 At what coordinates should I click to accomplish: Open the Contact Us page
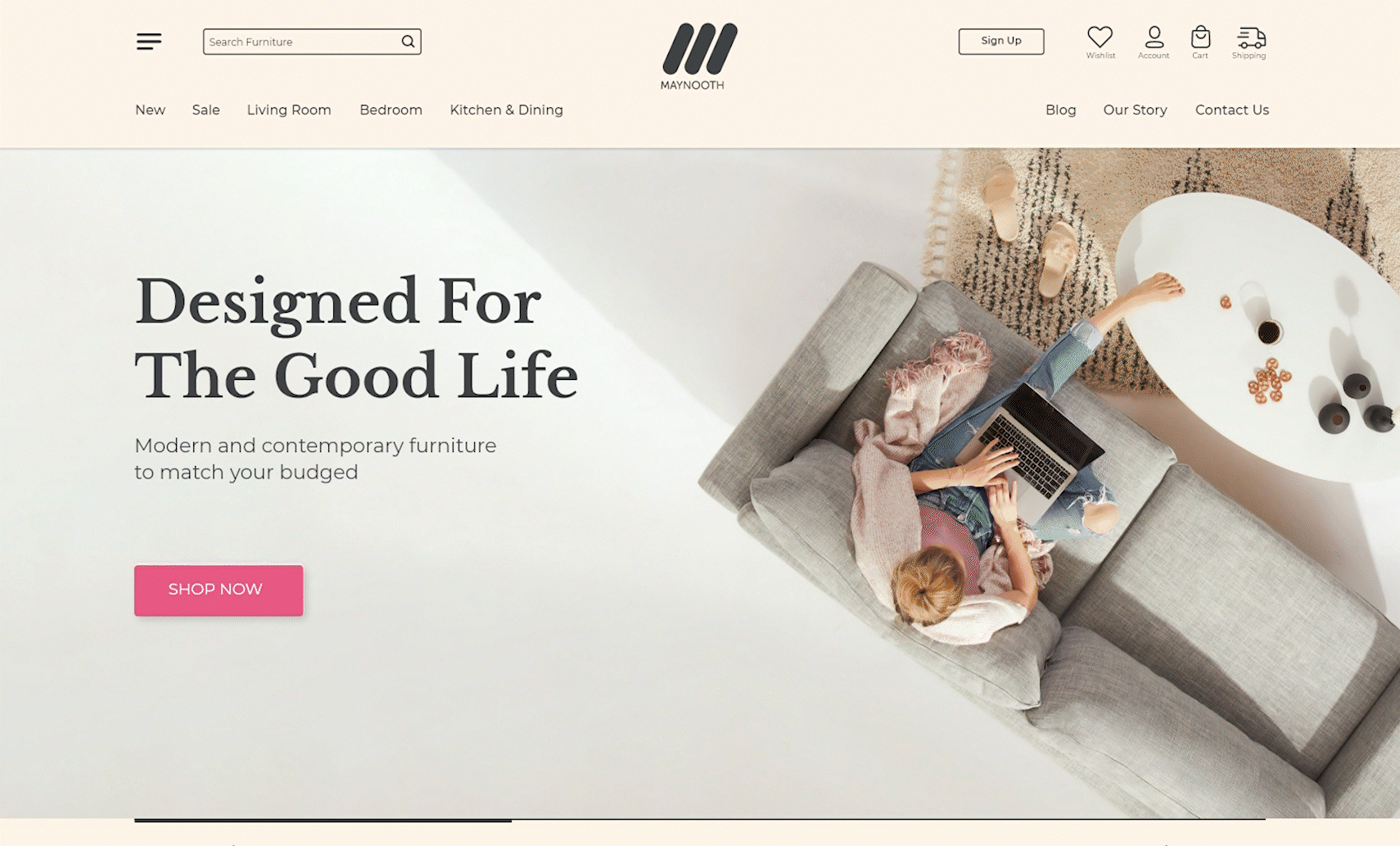[x=1231, y=110]
